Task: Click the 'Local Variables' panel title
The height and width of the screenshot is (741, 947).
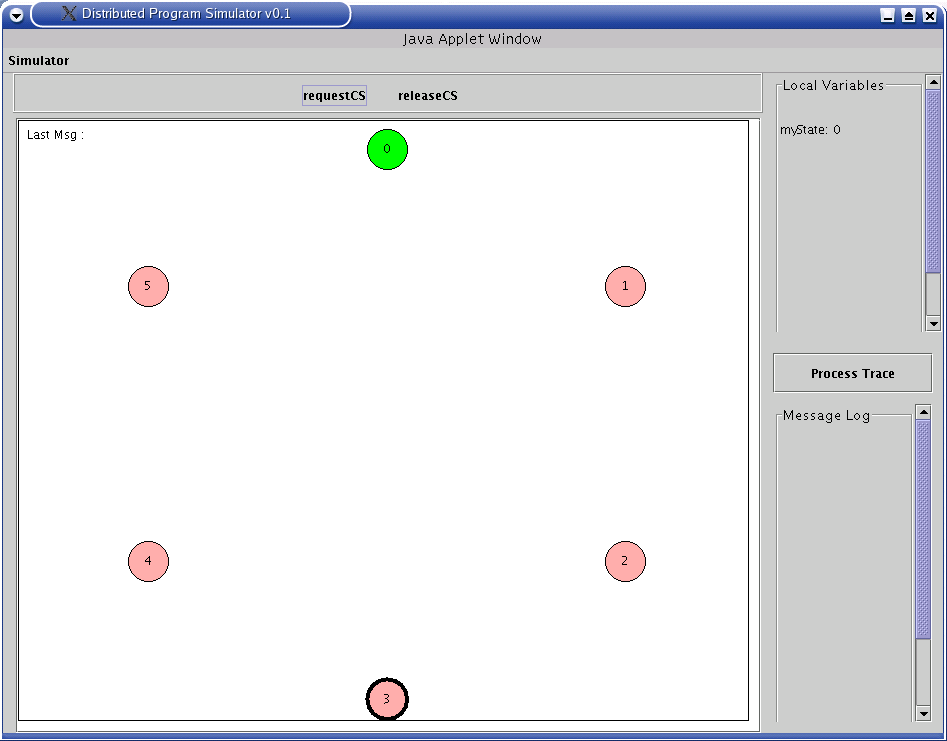Action: point(833,85)
